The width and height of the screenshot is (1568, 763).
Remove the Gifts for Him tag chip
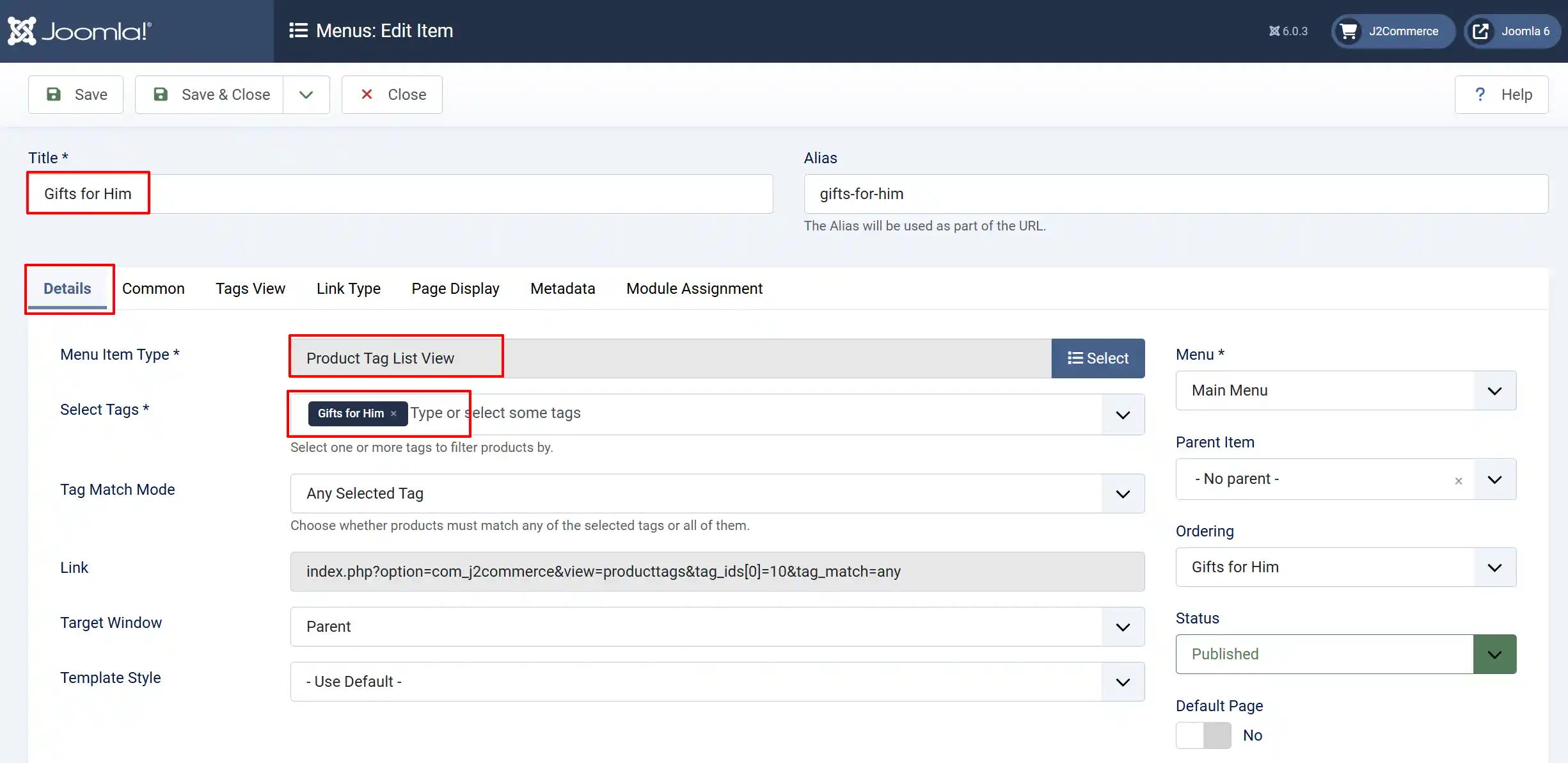point(393,414)
